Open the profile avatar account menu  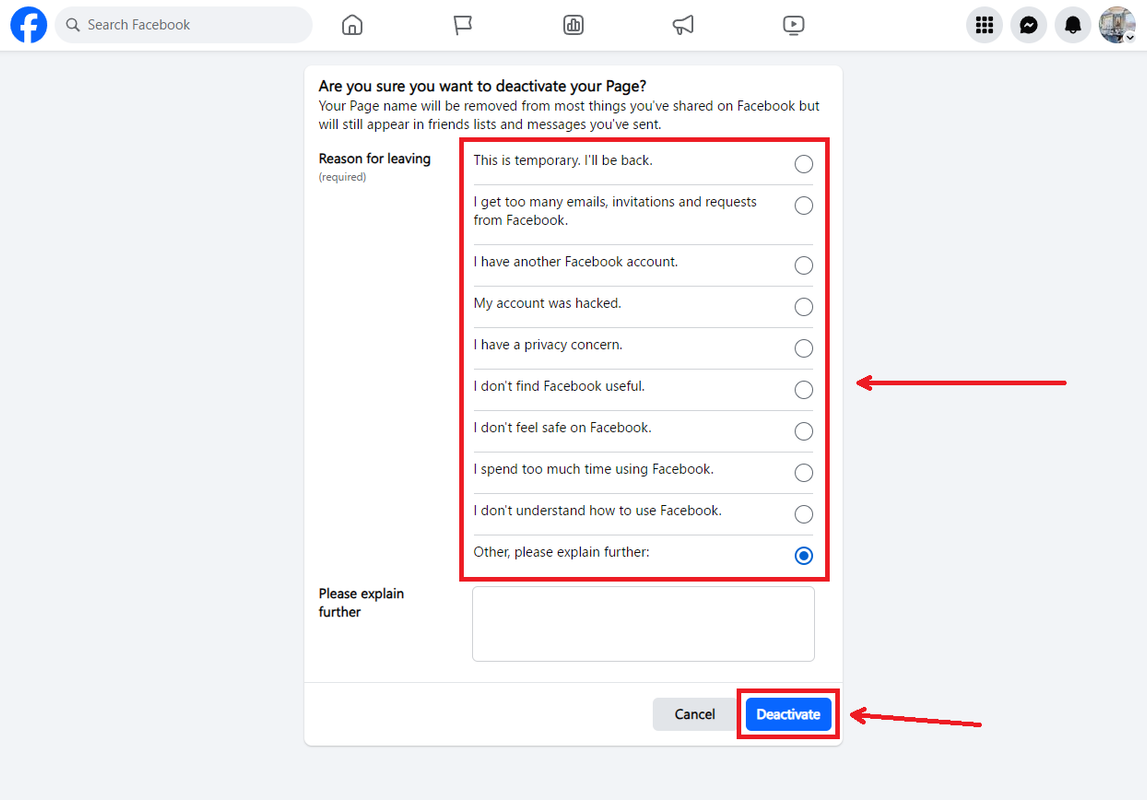[1117, 25]
